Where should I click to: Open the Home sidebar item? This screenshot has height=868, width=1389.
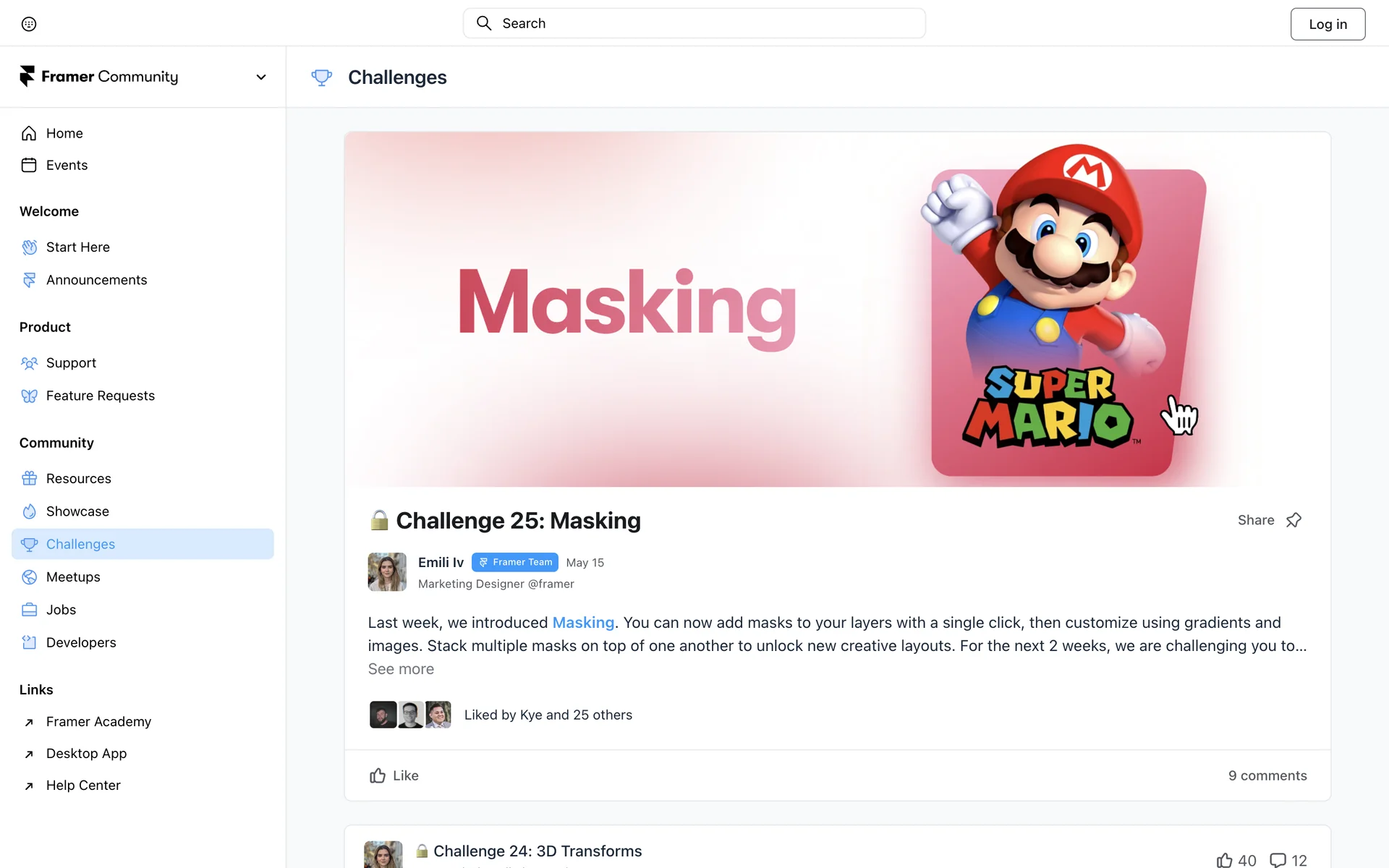coord(64,133)
